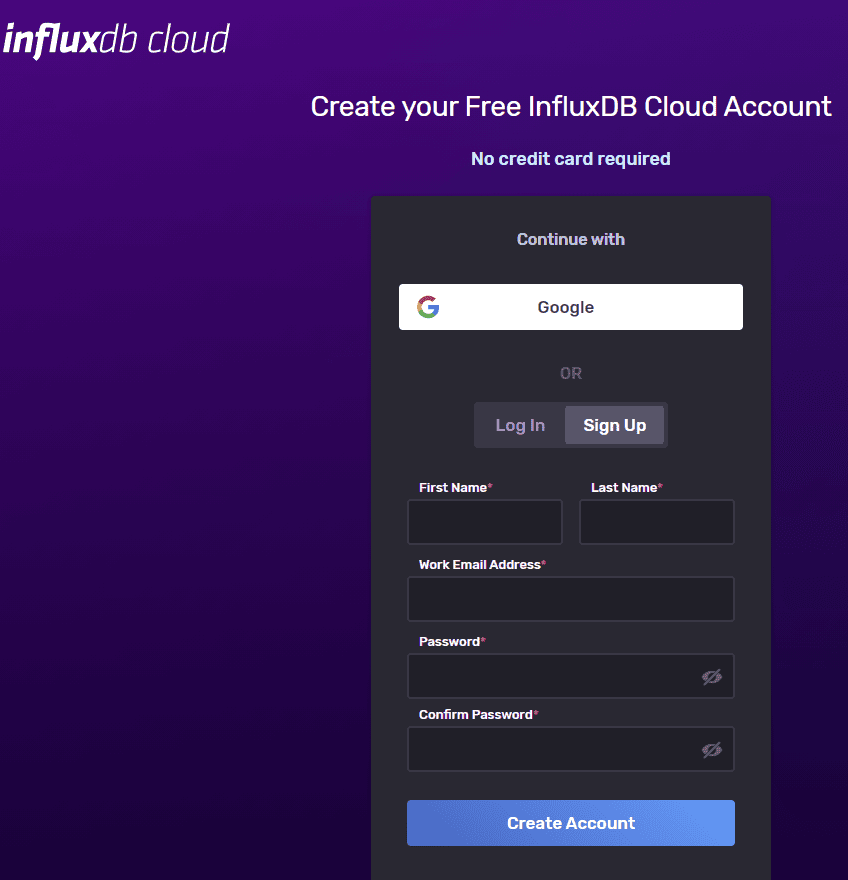
Task: Switch to the Log In tab
Action: click(x=519, y=424)
